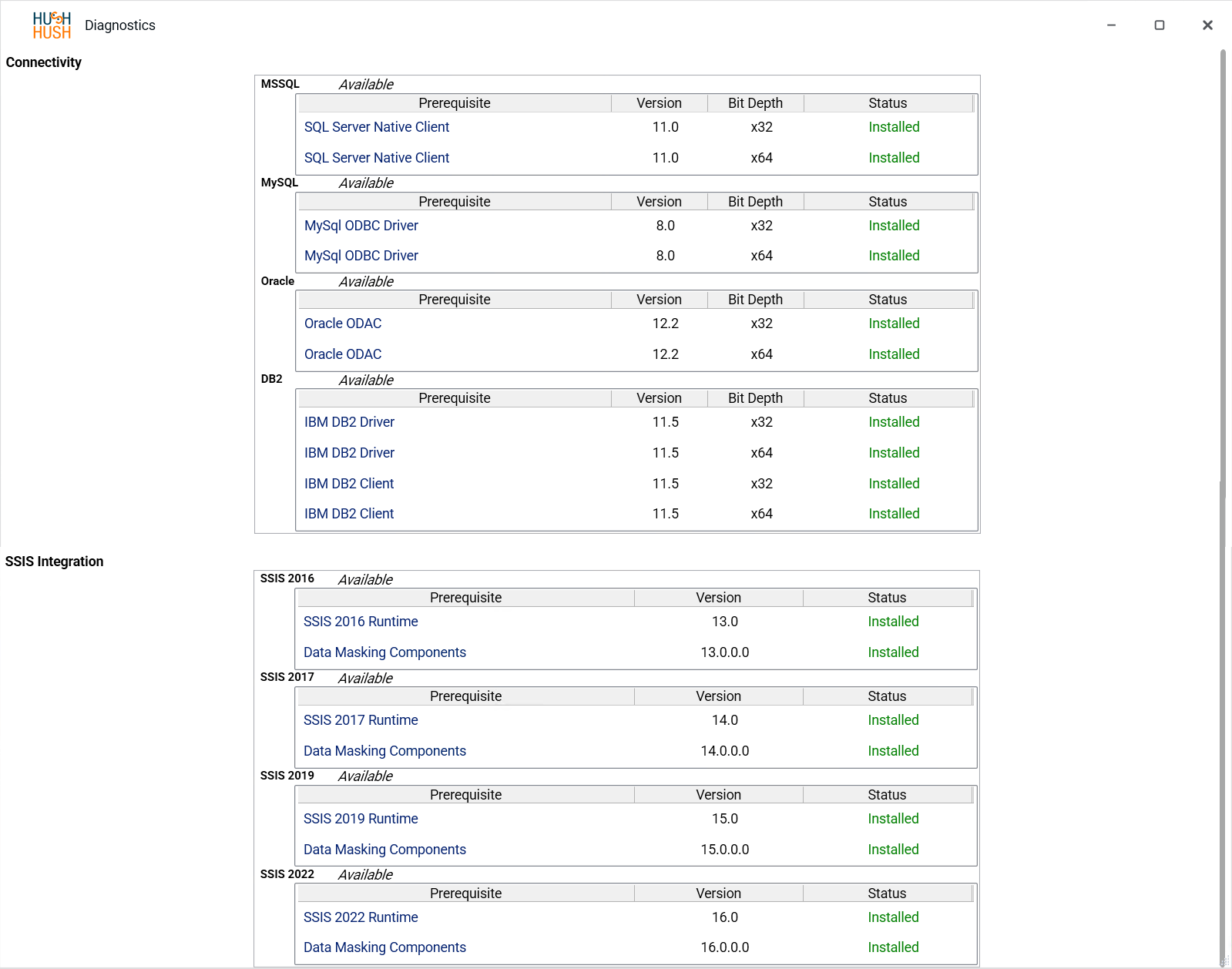Click Version header in SSIS 2016 table
Viewport: 1232px width, 969px height.
click(x=718, y=598)
